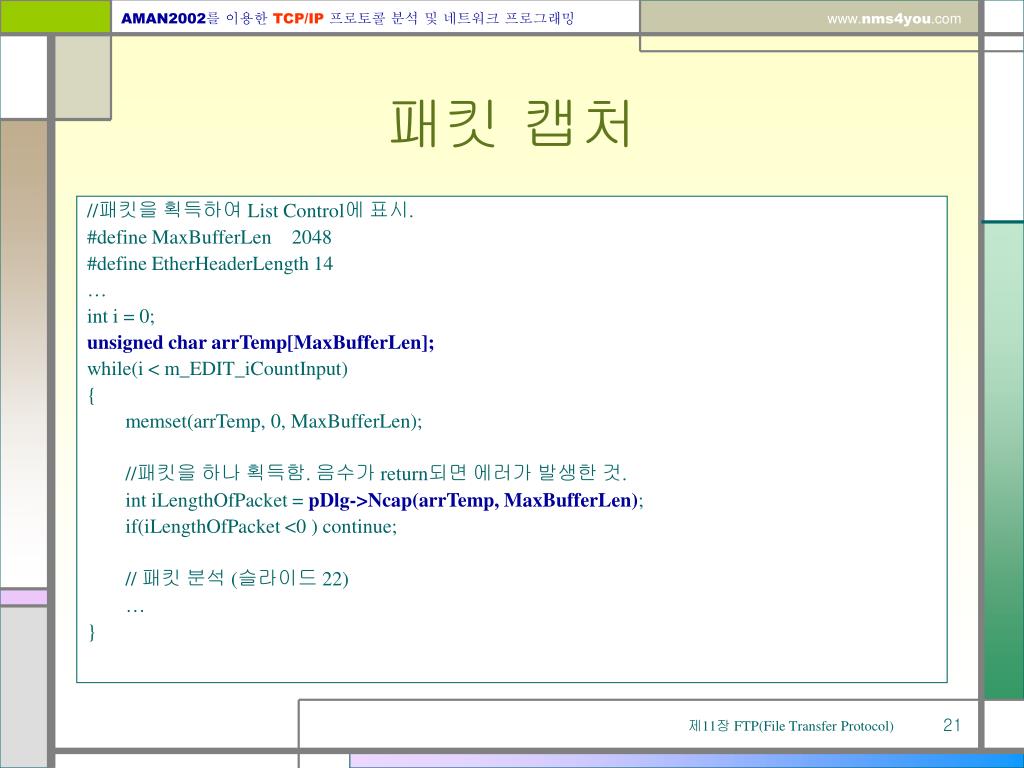This screenshot has width=1024, height=768.
Task: Click the '#define MaxBufferLen 2048' line
Action: tap(209, 237)
